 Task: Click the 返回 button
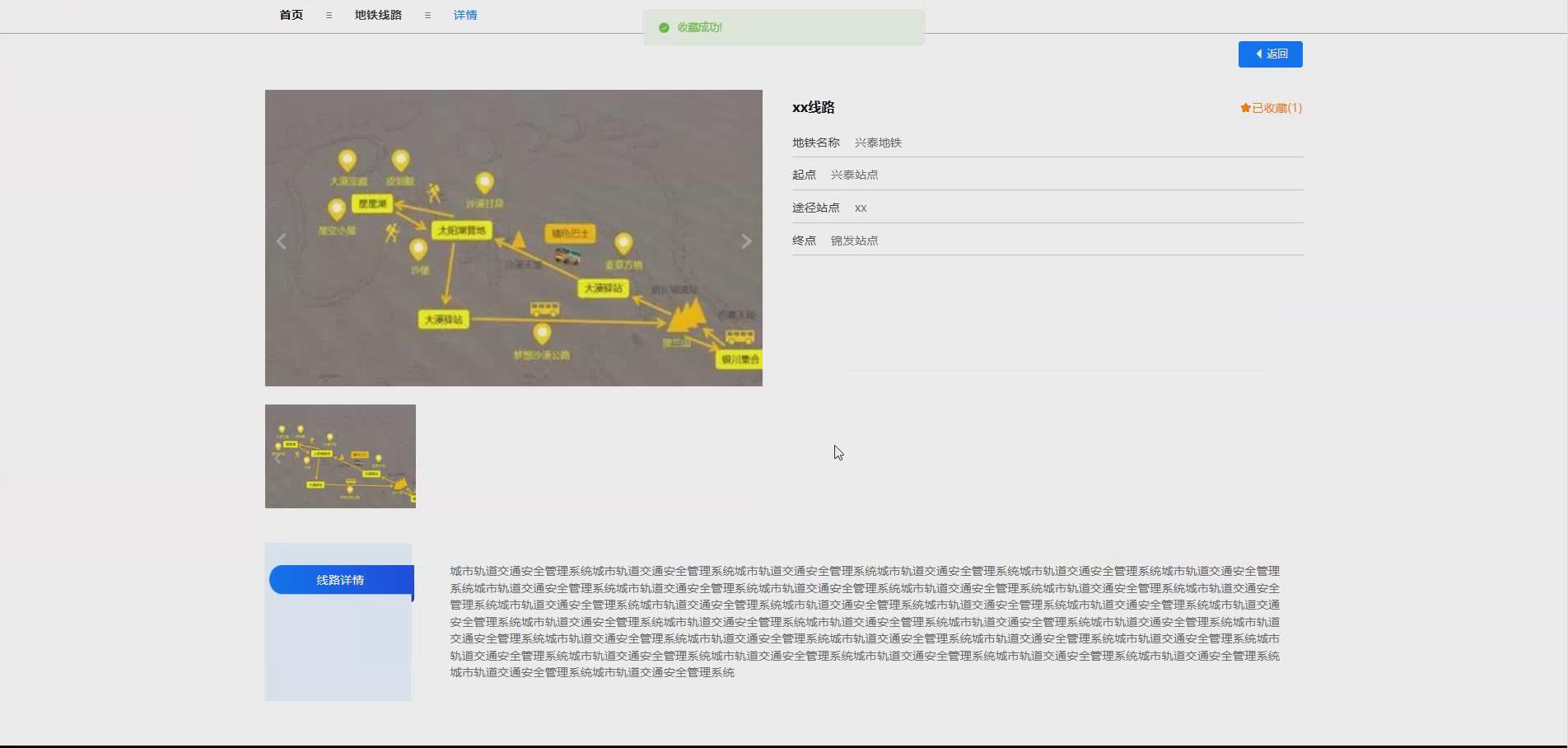1271,54
